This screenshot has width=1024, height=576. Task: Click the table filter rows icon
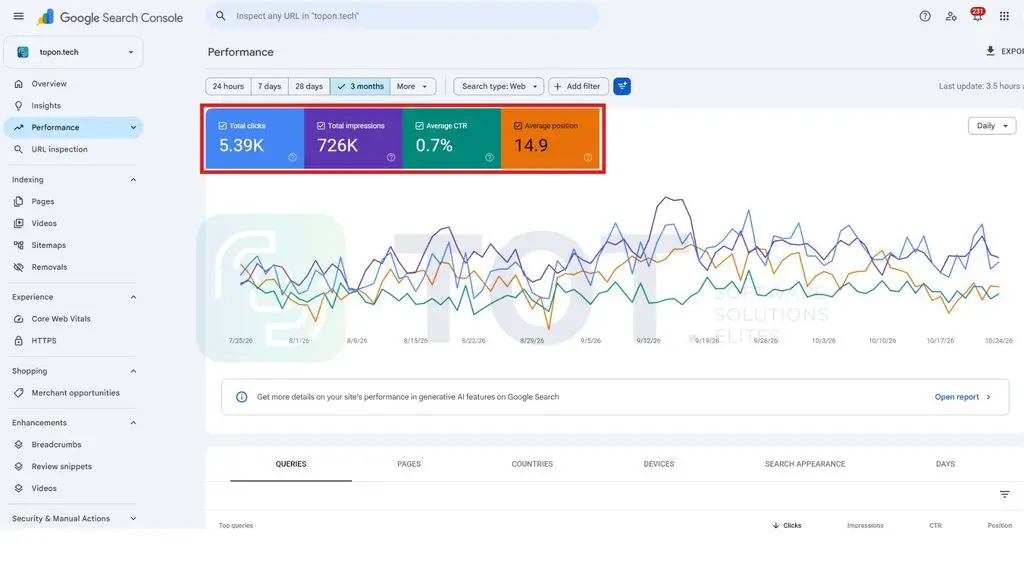click(x=1004, y=494)
